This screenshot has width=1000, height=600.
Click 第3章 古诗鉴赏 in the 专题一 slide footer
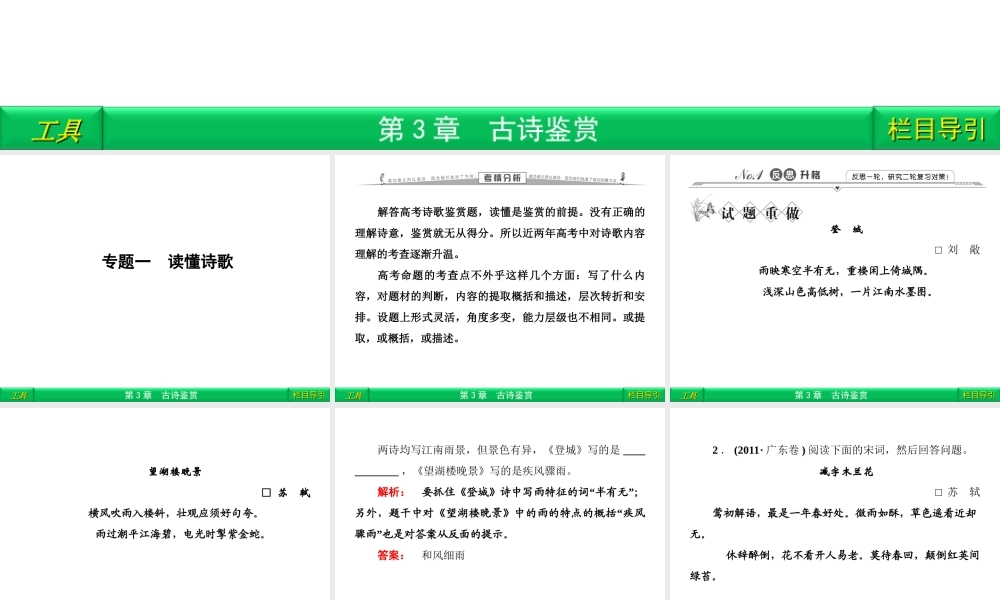pos(161,395)
